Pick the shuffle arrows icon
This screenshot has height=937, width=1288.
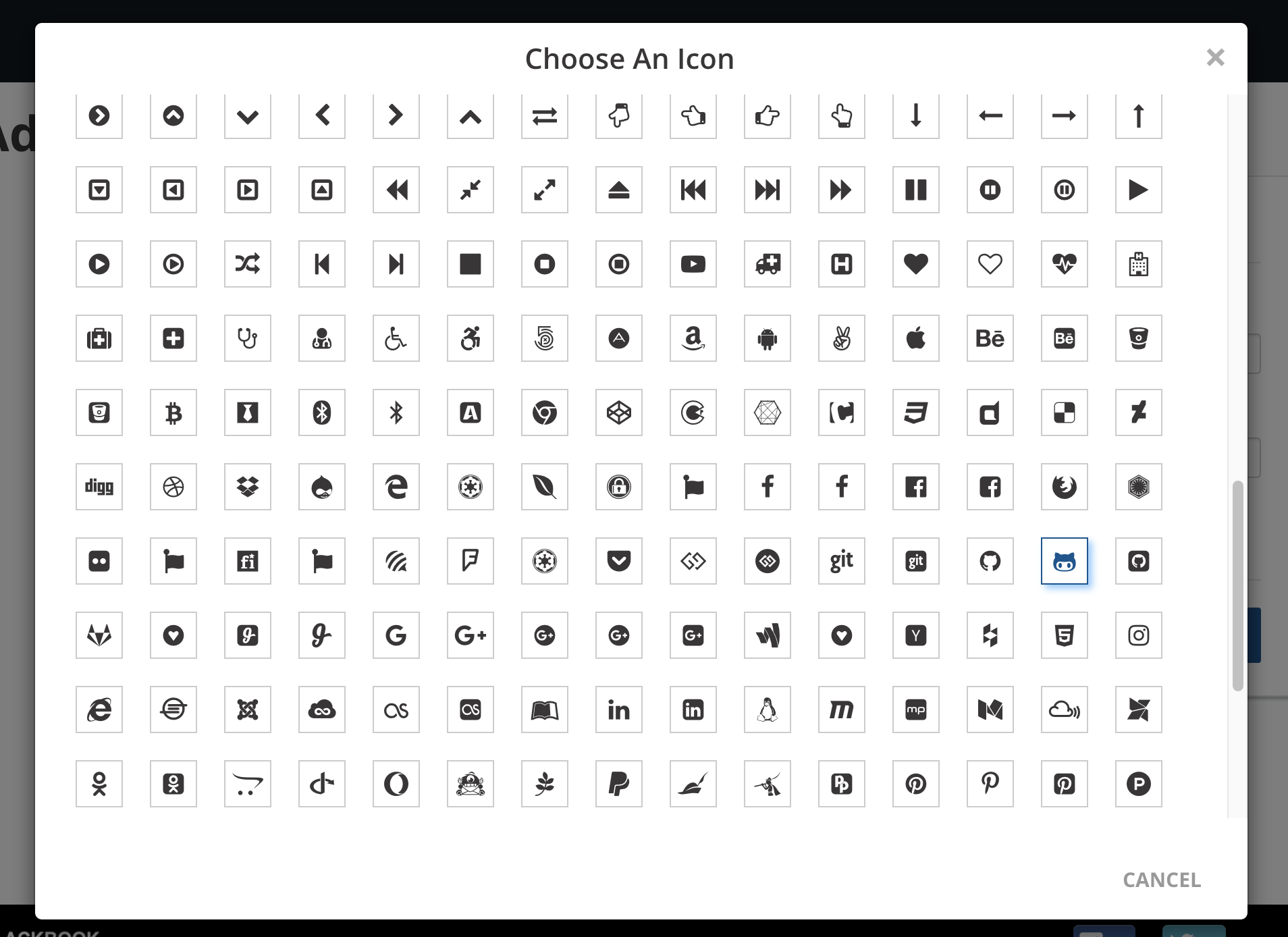[248, 264]
